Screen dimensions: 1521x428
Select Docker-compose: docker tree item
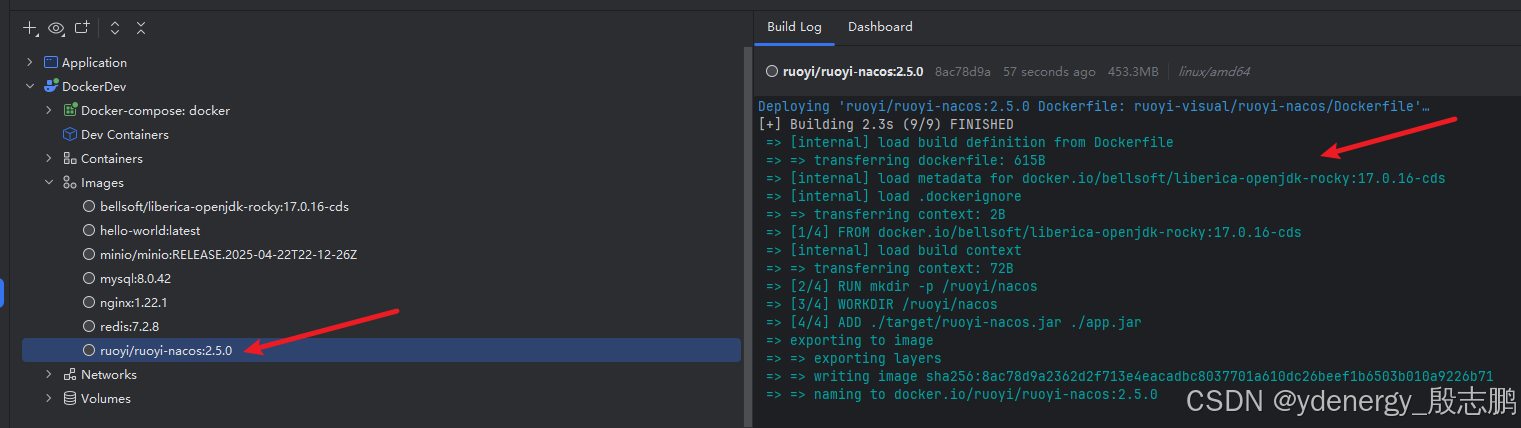(155, 110)
